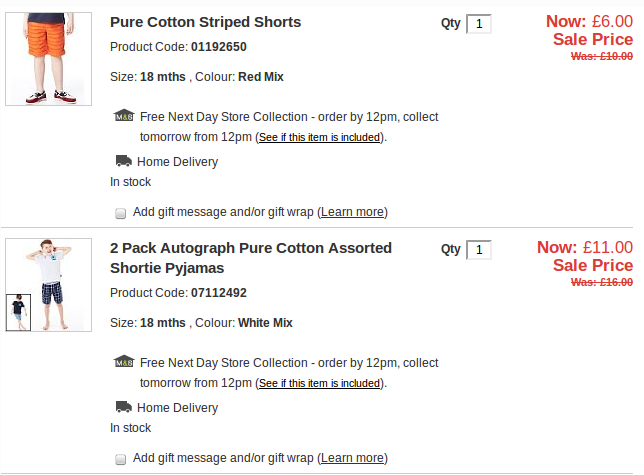Click M&S store icon for Striped Shorts

[x=124, y=116]
